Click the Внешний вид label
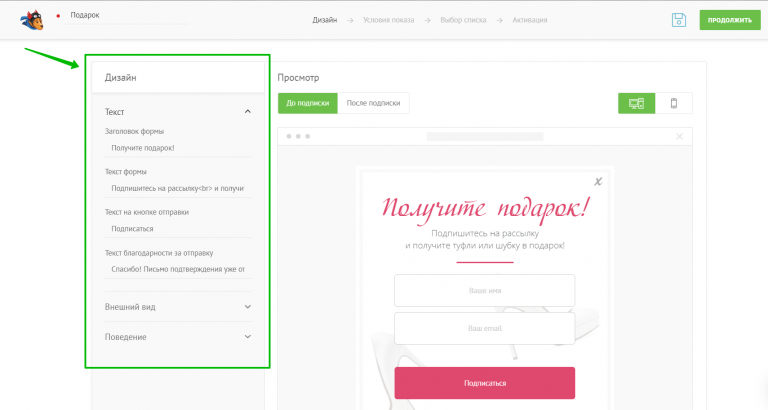 point(130,307)
